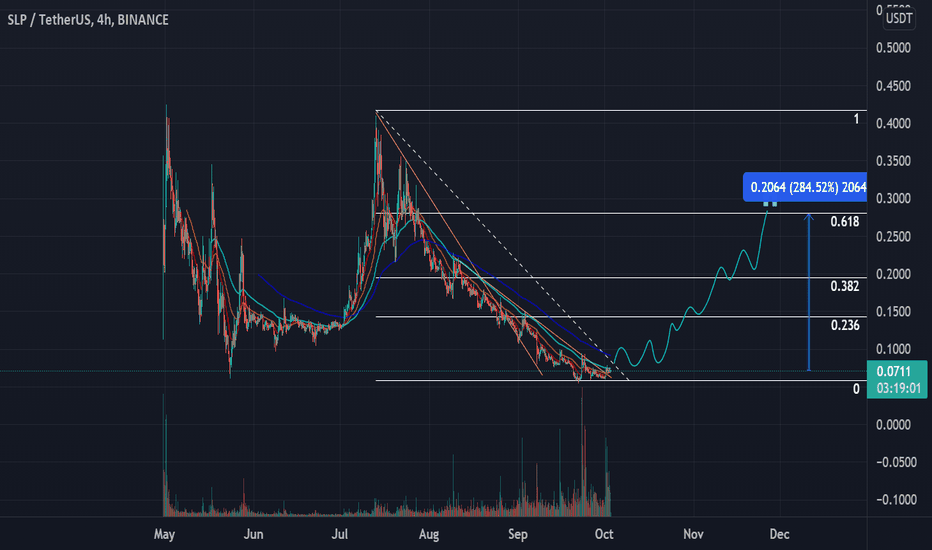Click the 0.1000 price axis value

tap(893, 349)
